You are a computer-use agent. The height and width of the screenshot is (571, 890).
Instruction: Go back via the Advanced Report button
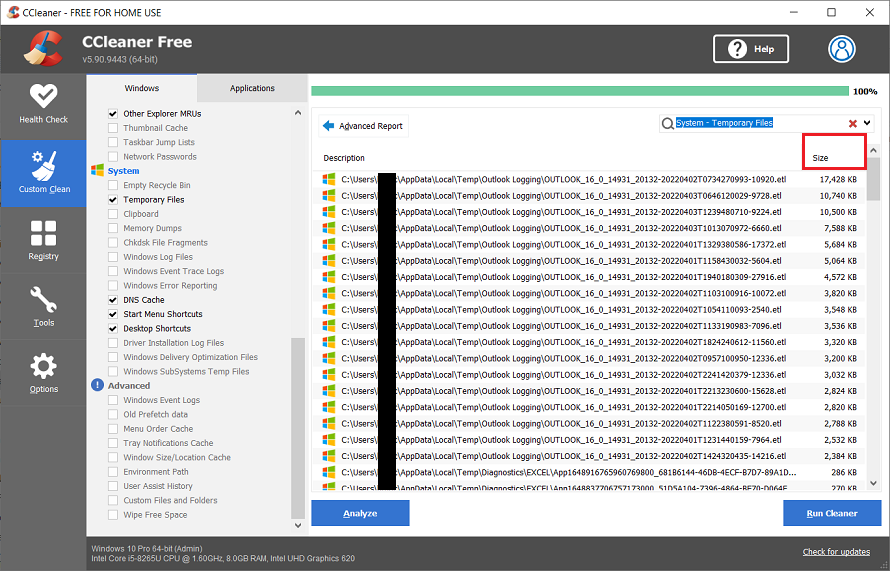363,125
